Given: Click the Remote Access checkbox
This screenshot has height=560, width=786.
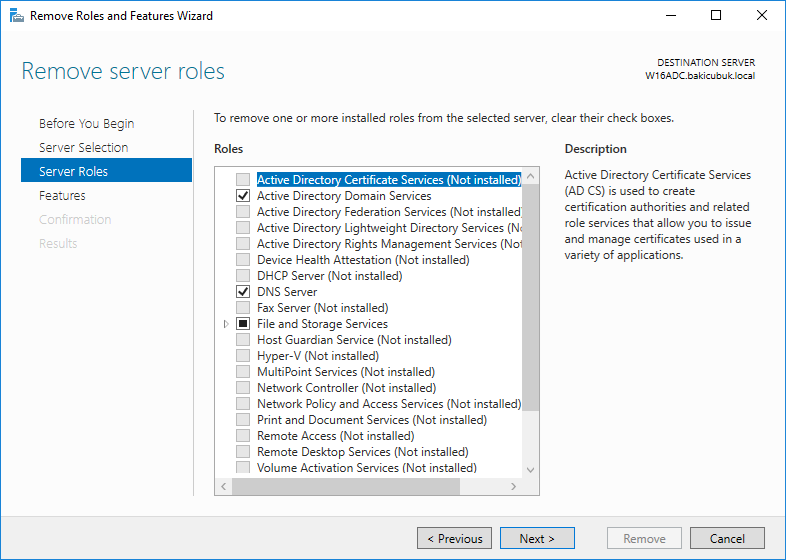Looking at the screenshot, I should point(243,436).
